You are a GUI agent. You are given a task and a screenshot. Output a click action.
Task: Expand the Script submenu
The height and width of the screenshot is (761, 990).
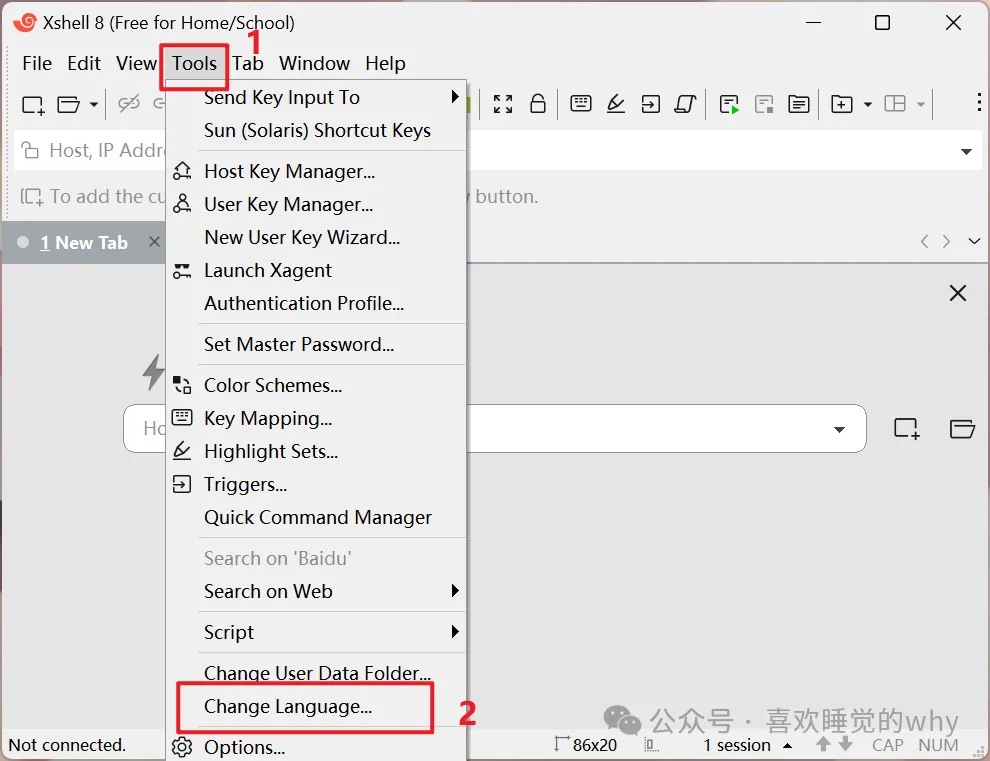point(316,632)
